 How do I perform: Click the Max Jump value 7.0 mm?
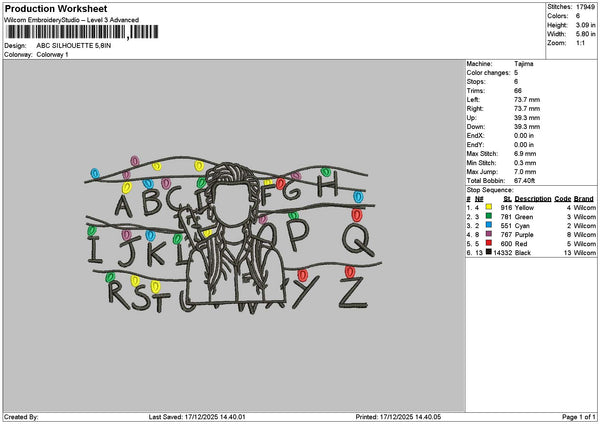tap(525, 171)
